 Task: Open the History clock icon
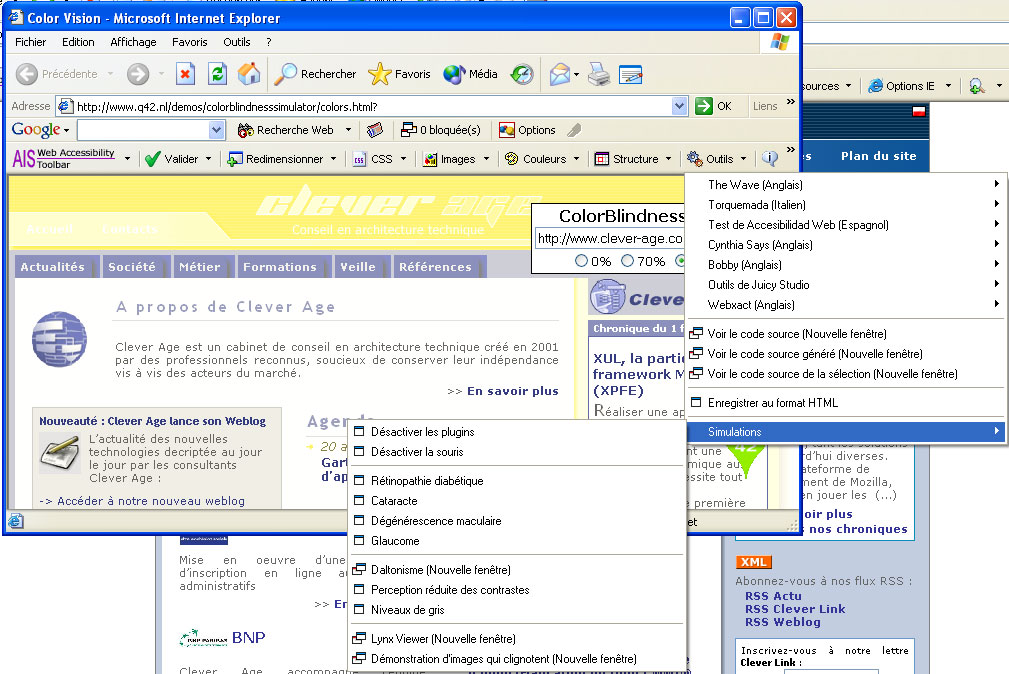point(522,74)
